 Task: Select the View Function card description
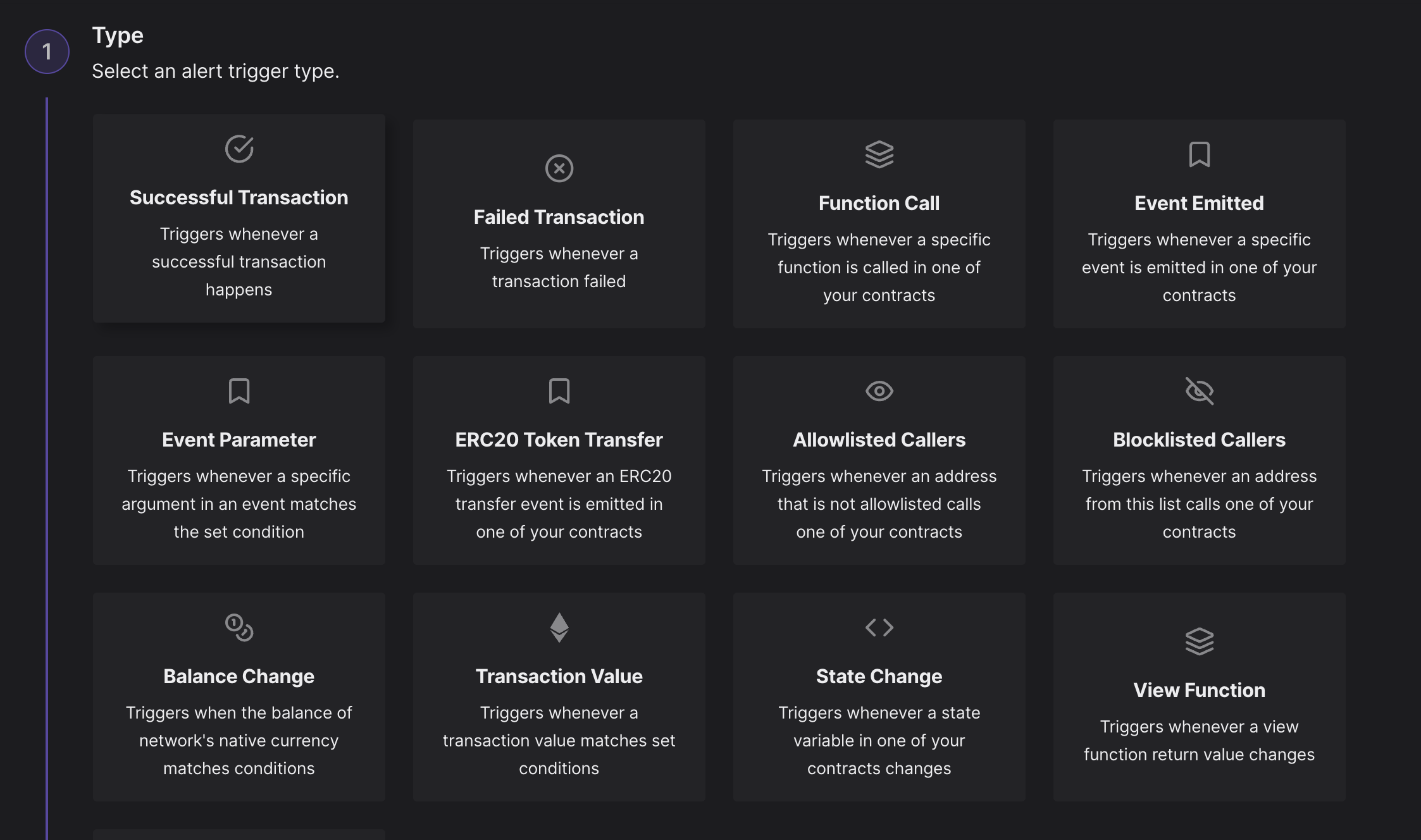(x=1200, y=740)
